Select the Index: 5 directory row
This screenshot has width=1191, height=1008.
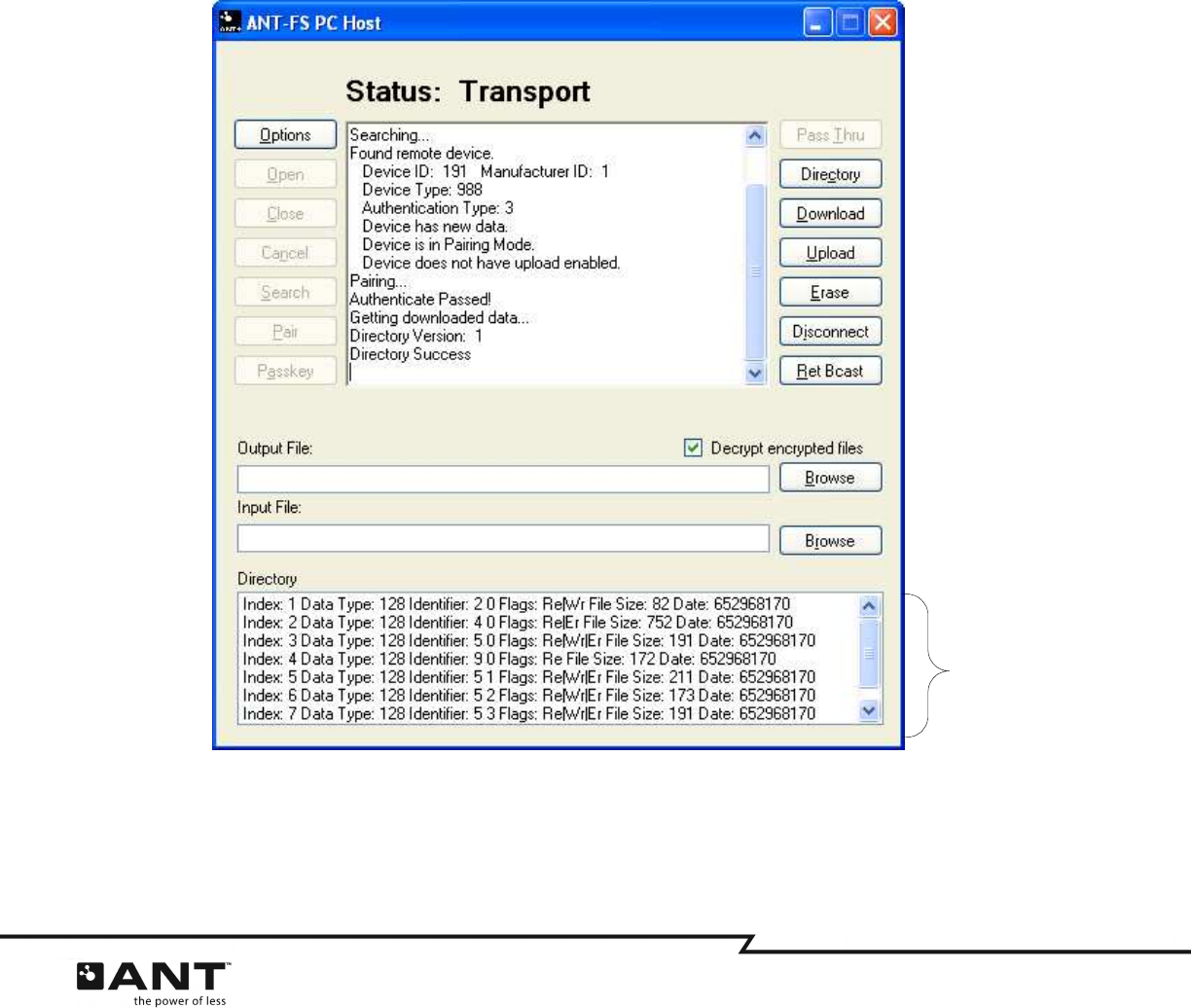tap(529, 677)
